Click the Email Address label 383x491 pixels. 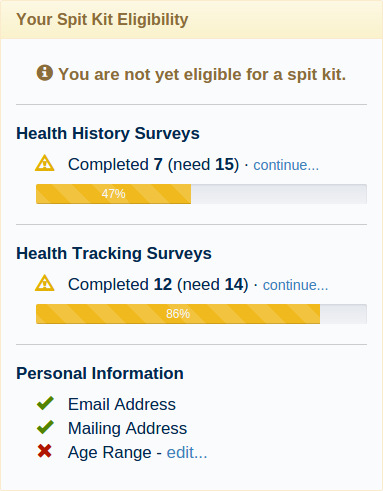tap(122, 404)
